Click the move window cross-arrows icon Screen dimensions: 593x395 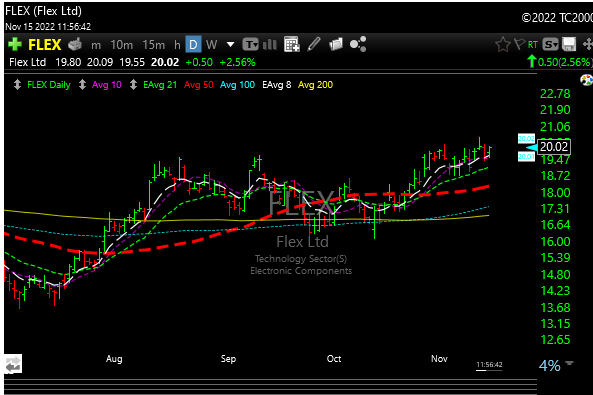click(x=587, y=44)
